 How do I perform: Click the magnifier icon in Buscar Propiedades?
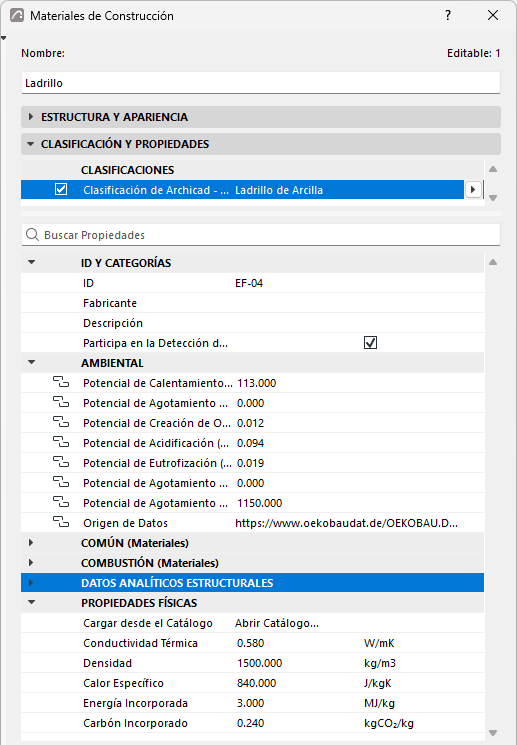32,235
